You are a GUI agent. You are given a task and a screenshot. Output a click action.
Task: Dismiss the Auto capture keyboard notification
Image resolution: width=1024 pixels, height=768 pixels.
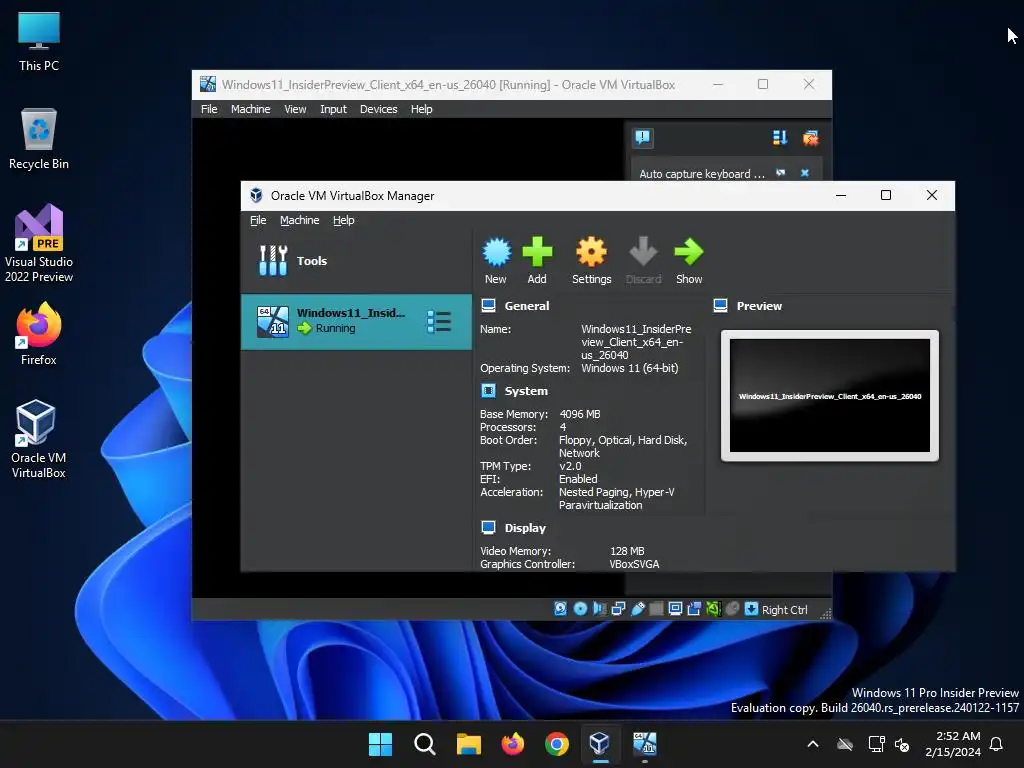click(x=805, y=173)
